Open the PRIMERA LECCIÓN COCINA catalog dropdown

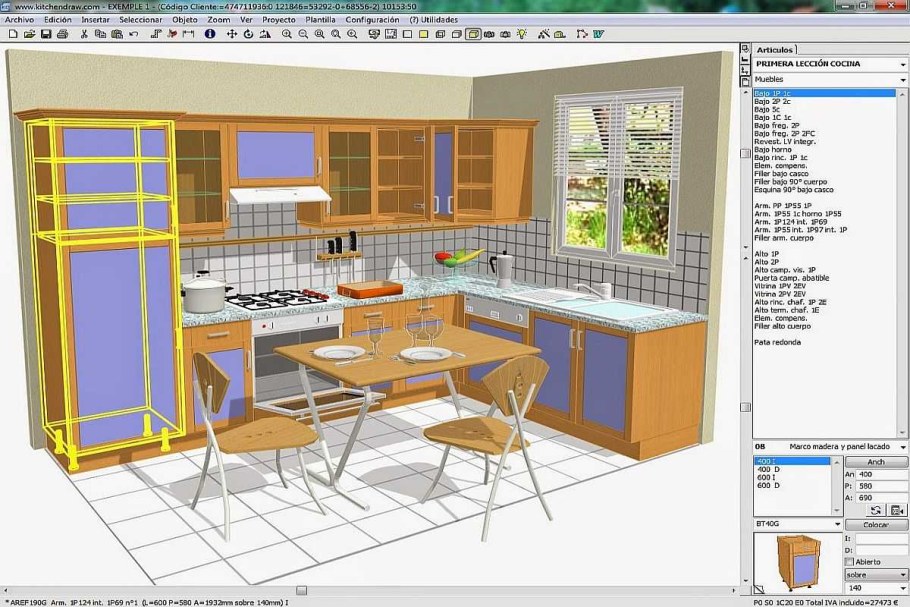(902, 63)
